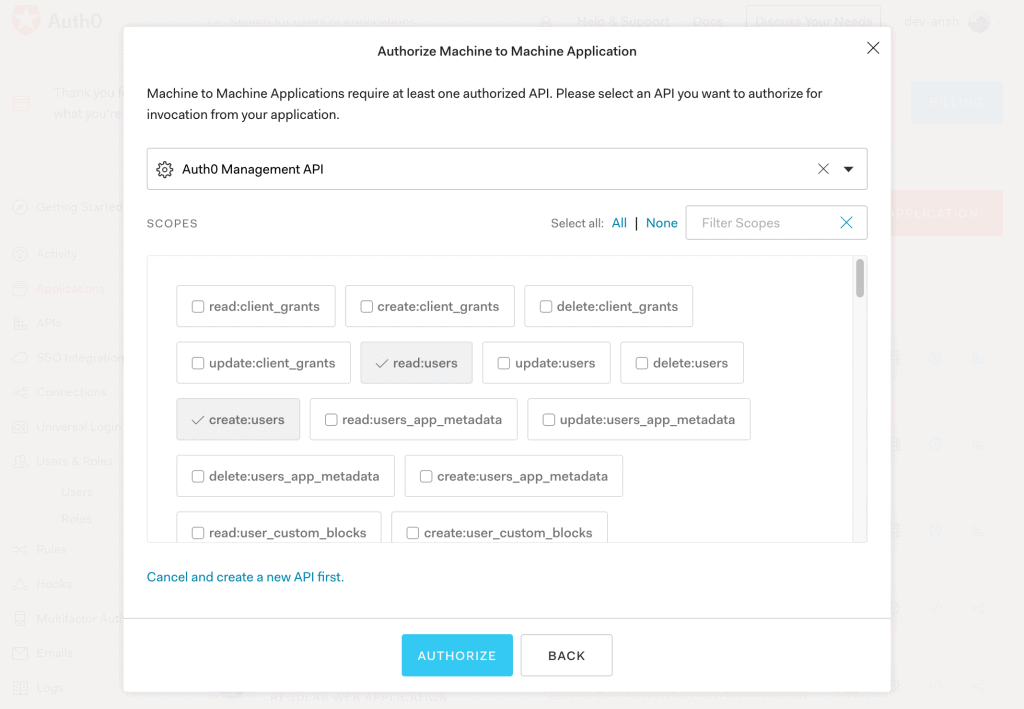The image size is (1024, 709).
Task: Check the delete:users scope
Action: [x=642, y=364]
